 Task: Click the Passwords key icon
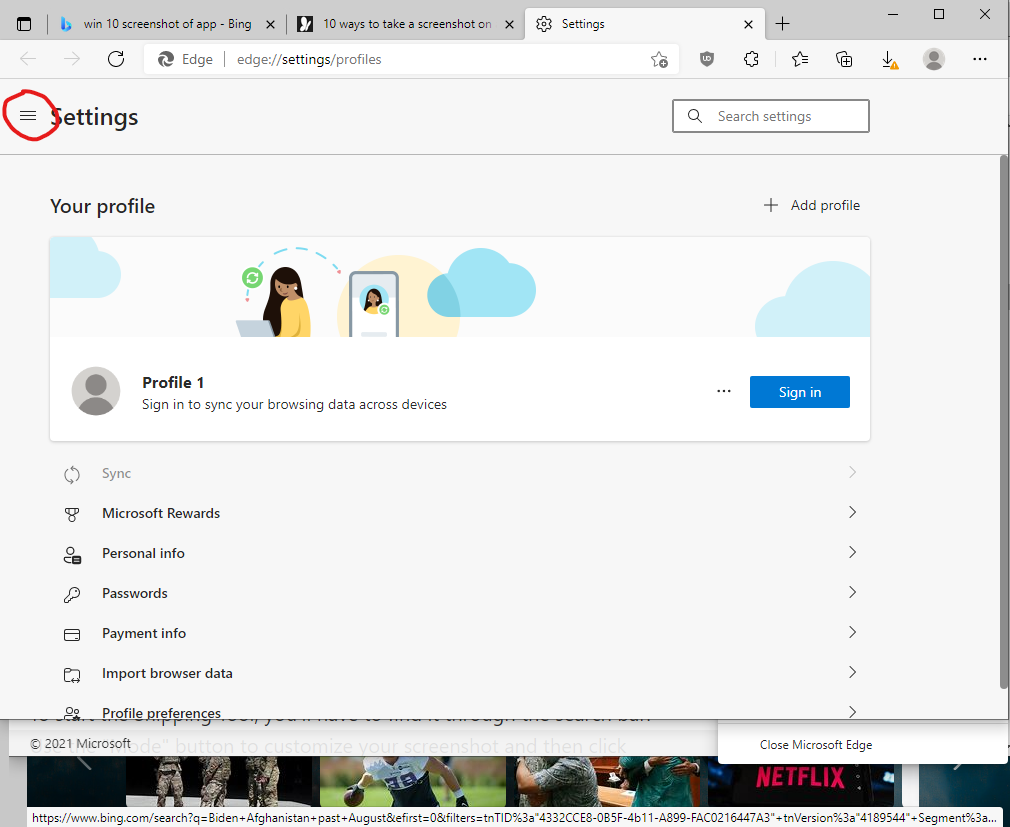click(72, 594)
